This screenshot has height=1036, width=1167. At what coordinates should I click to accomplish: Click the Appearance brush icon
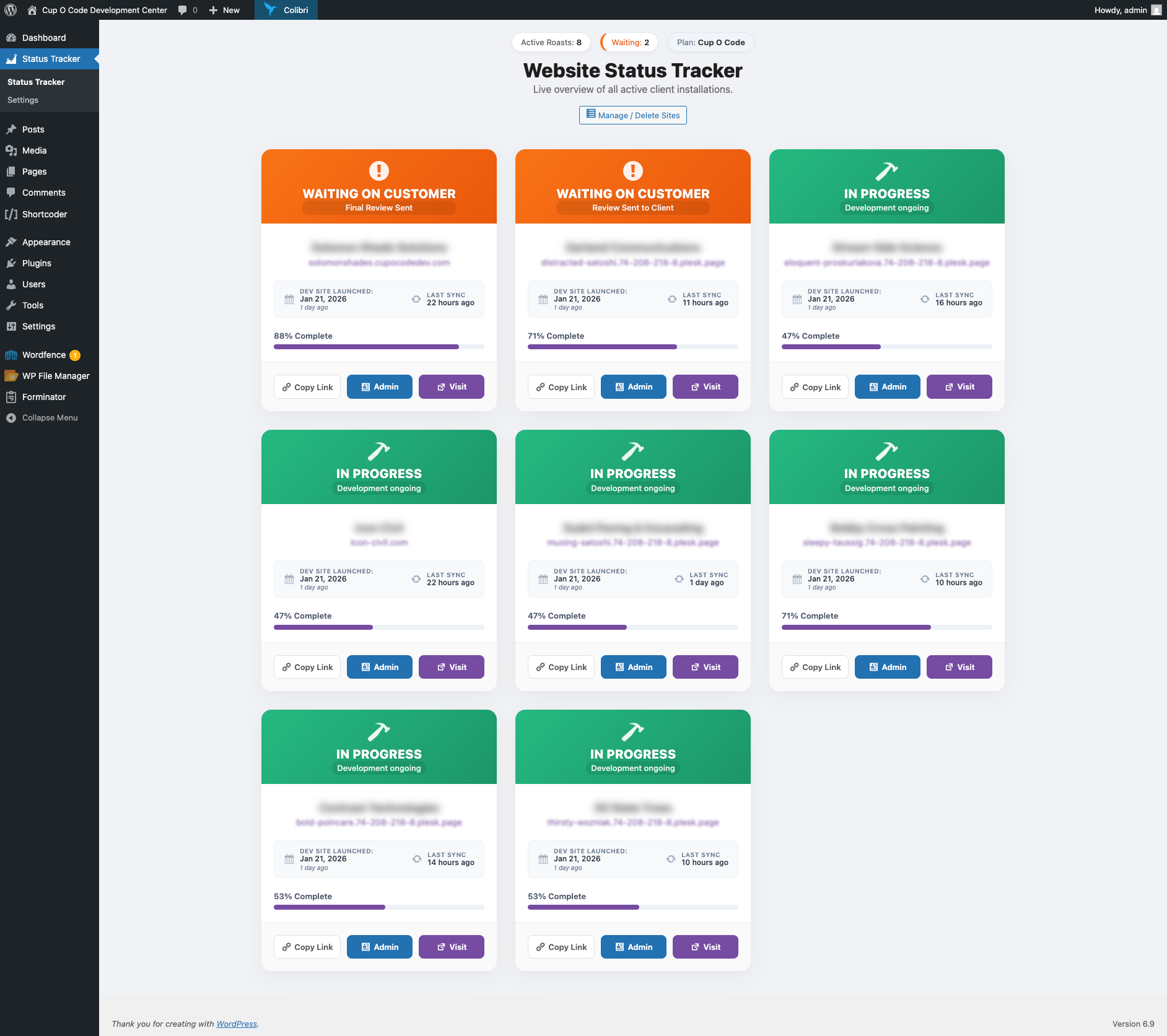tap(12, 242)
